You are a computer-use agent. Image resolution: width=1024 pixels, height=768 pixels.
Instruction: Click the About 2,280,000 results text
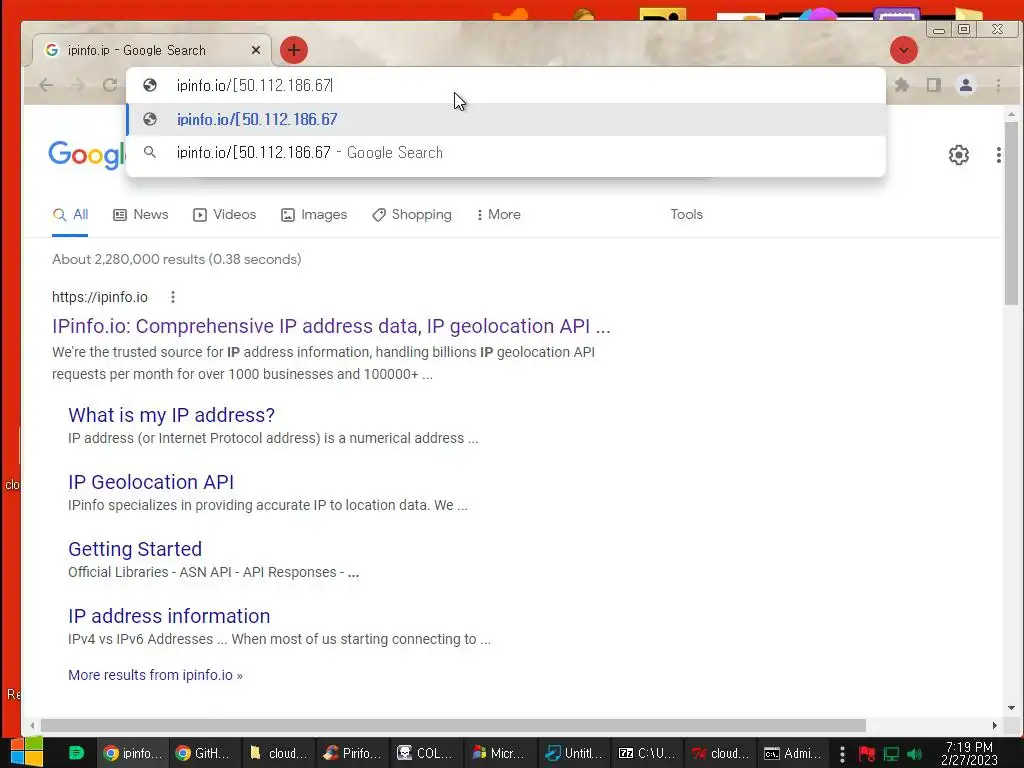point(176,259)
